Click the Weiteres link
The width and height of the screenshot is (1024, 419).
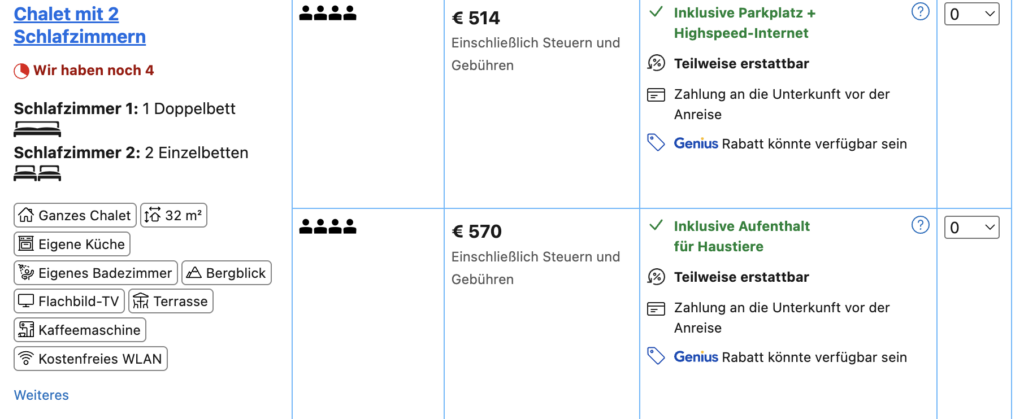pyautogui.click(x=41, y=395)
